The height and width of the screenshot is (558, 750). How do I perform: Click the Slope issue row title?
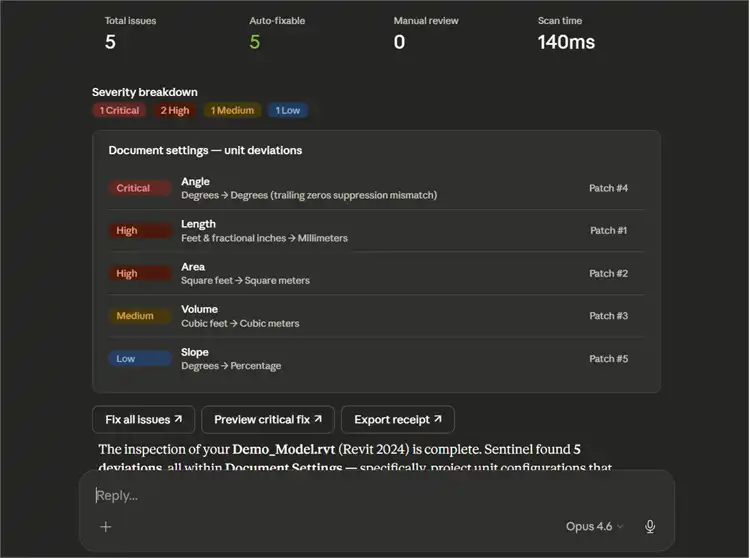195,352
